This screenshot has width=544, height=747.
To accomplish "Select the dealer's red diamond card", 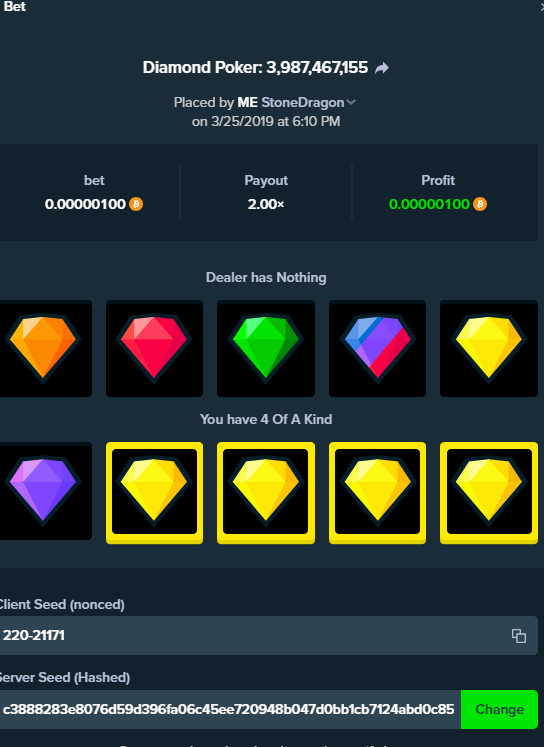I will click(154, 348).
